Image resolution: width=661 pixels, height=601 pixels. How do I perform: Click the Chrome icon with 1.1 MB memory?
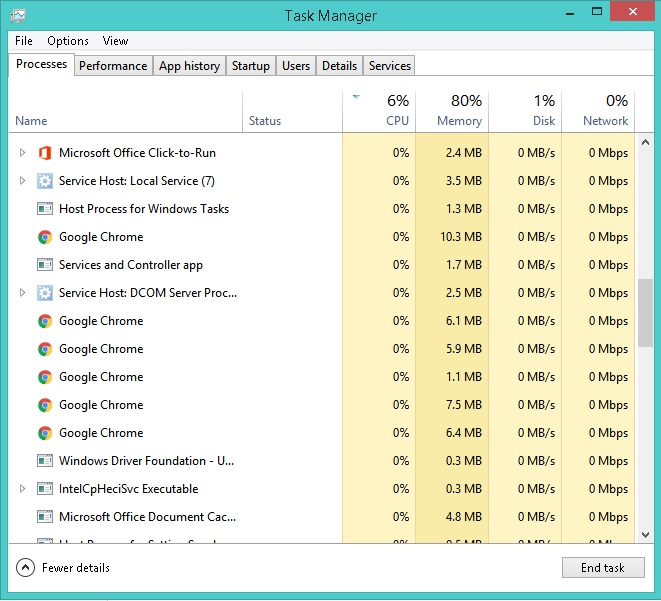coord(45,377)
